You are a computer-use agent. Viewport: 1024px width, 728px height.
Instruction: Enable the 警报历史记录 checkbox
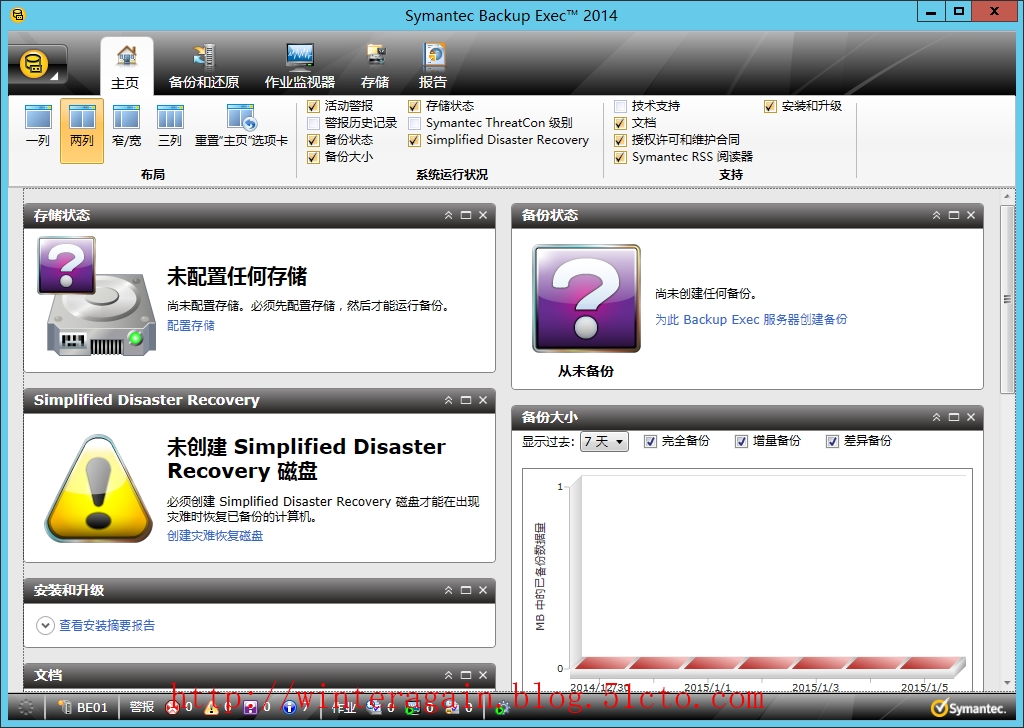coord(313,123)
